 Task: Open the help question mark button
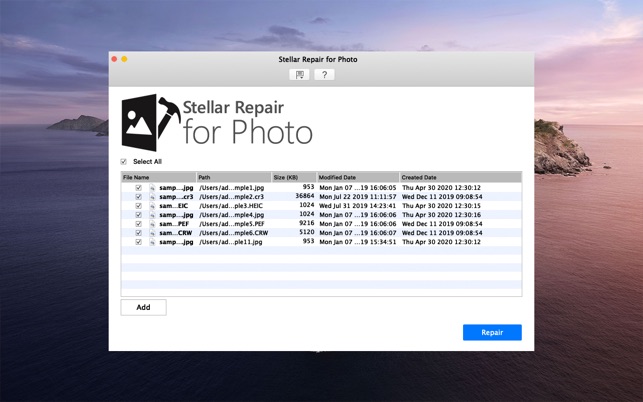coord(324,75)
